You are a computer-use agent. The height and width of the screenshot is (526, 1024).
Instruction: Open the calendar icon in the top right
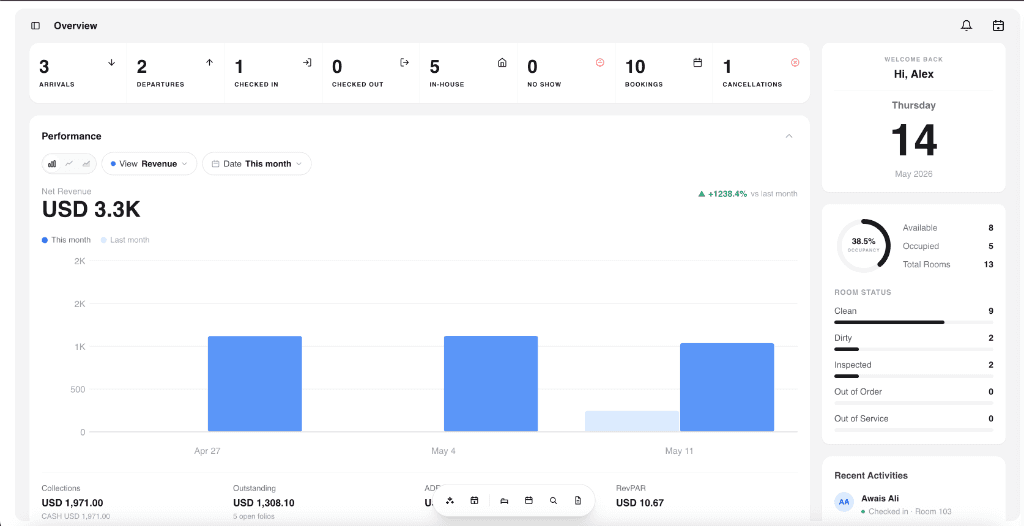pyautogui.click(x=998, y=25)
